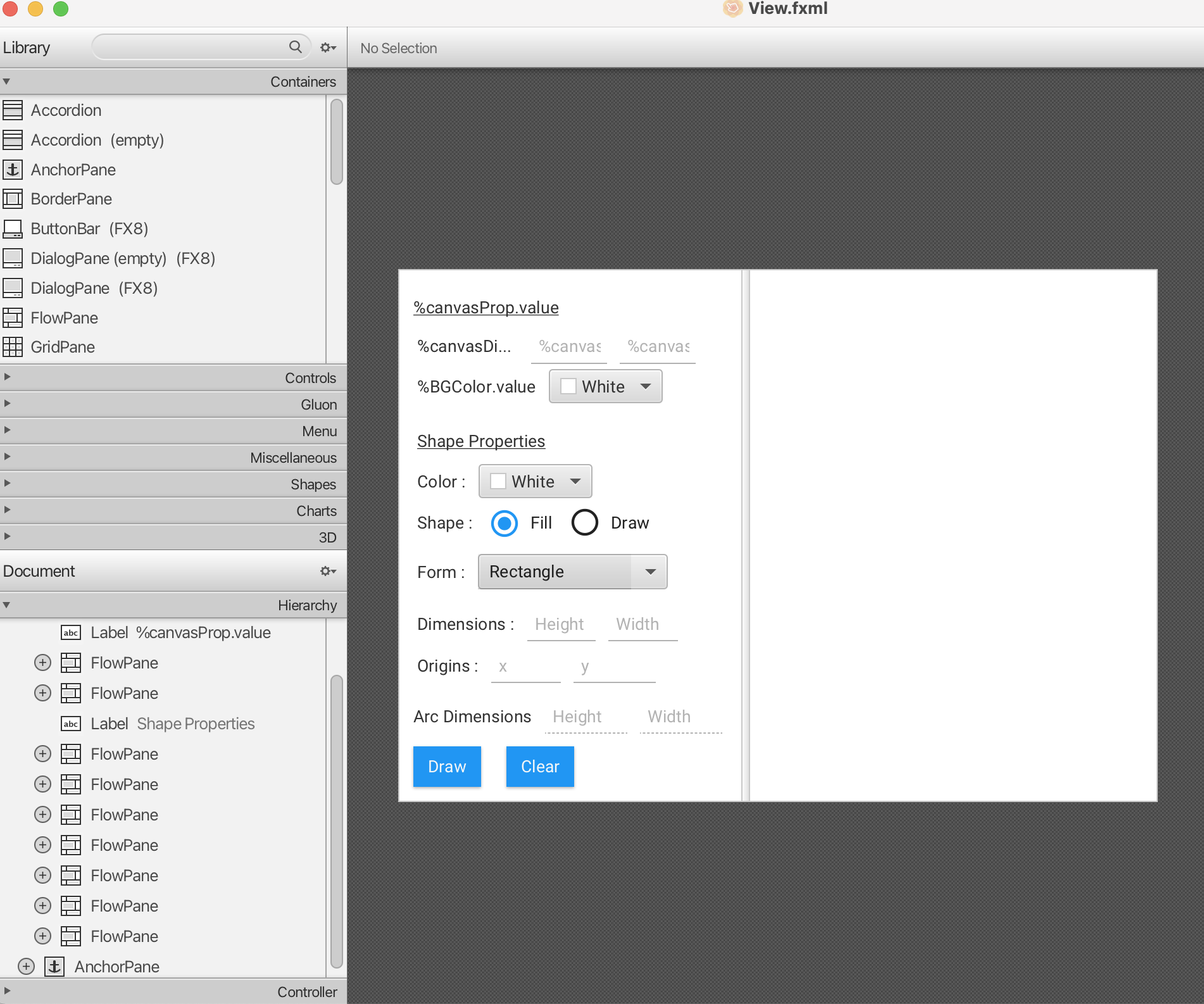
Task: Open the Document panel gear menu
Action: (x=327, y=571)
